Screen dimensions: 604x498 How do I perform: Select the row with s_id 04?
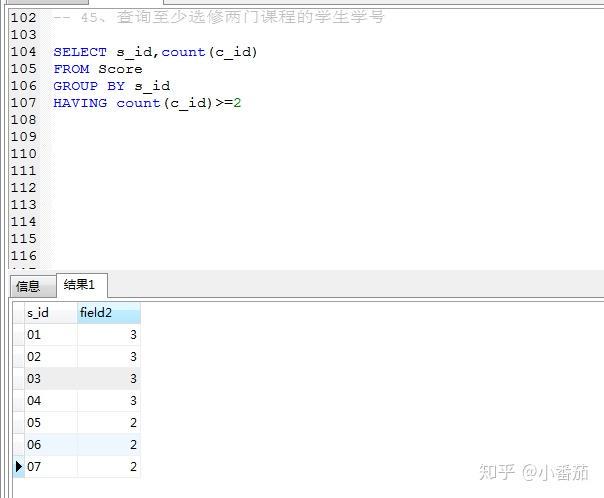[77, 401]
